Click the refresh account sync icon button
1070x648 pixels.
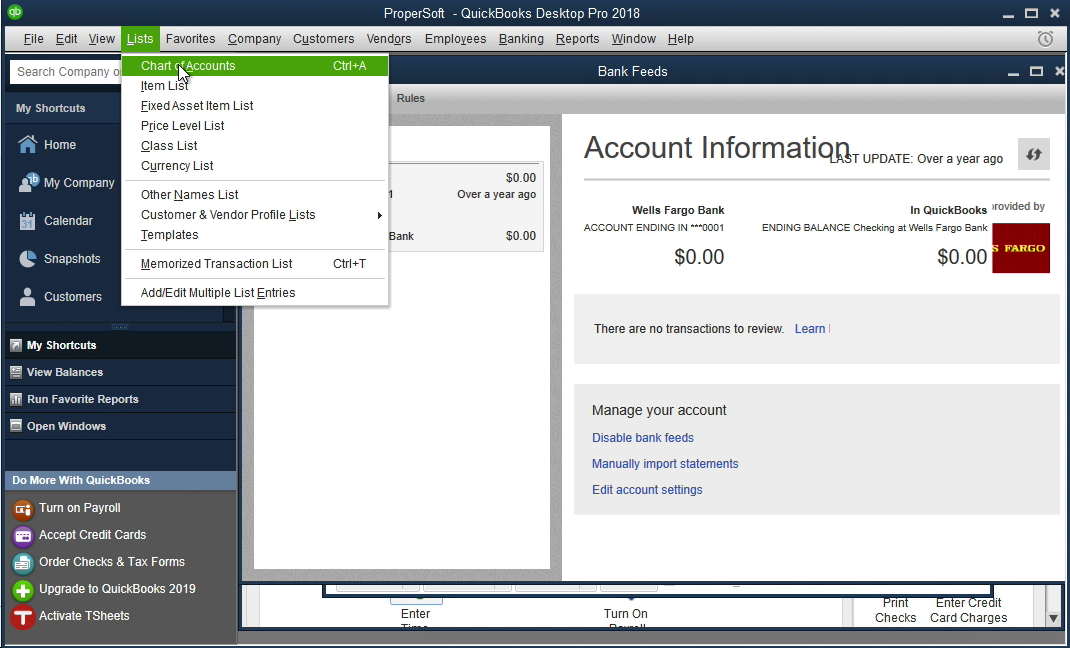1033,154
